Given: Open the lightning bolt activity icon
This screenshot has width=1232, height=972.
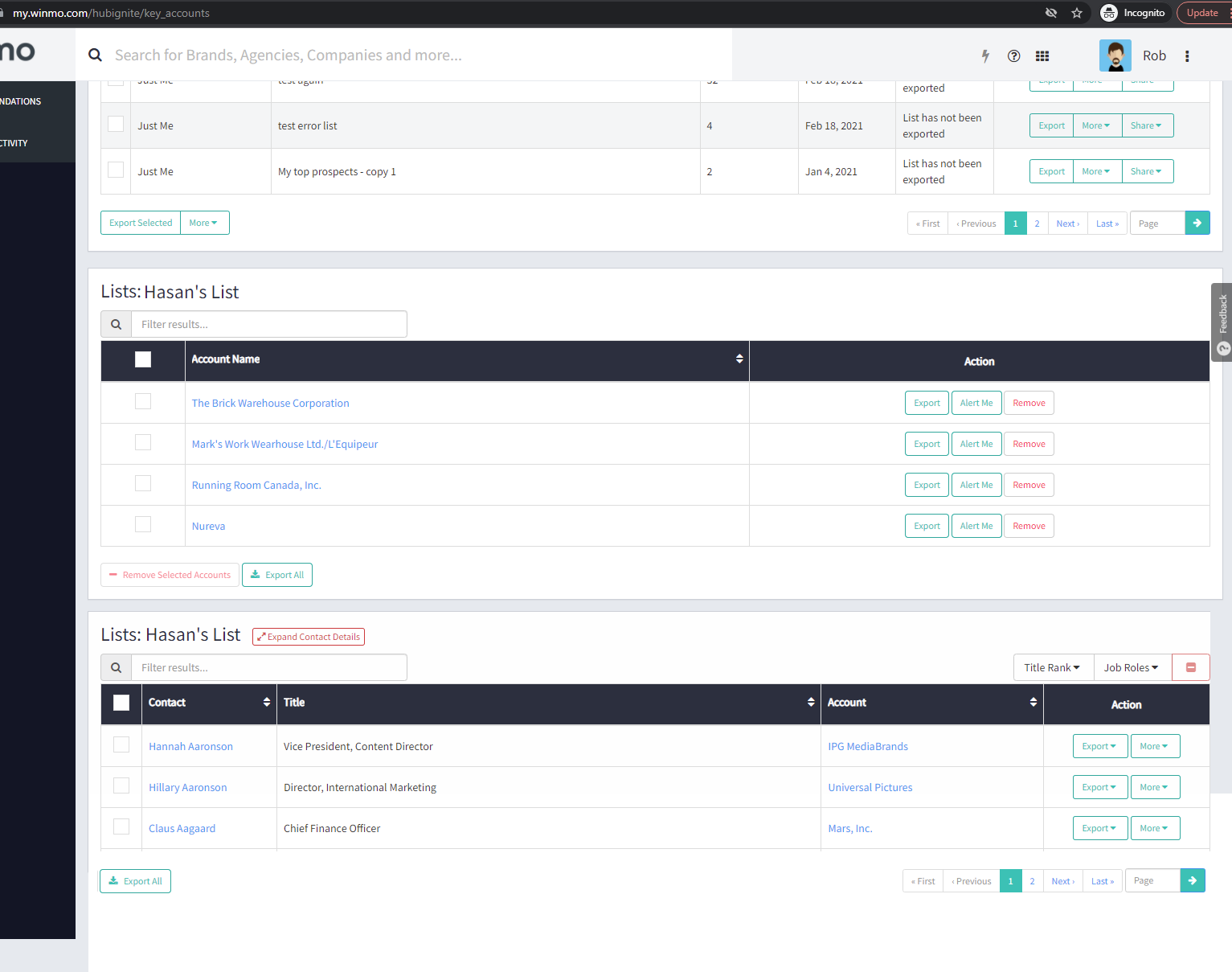Looking at the screenshot, I should [985, 55].
